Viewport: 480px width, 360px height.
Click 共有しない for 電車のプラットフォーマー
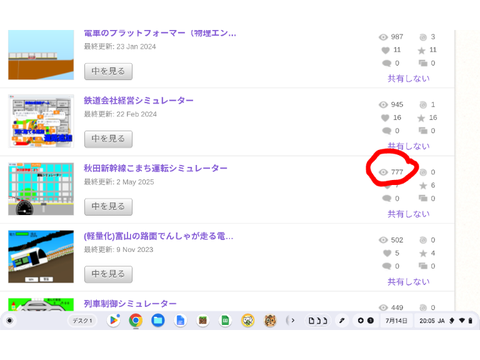point(409,78)
